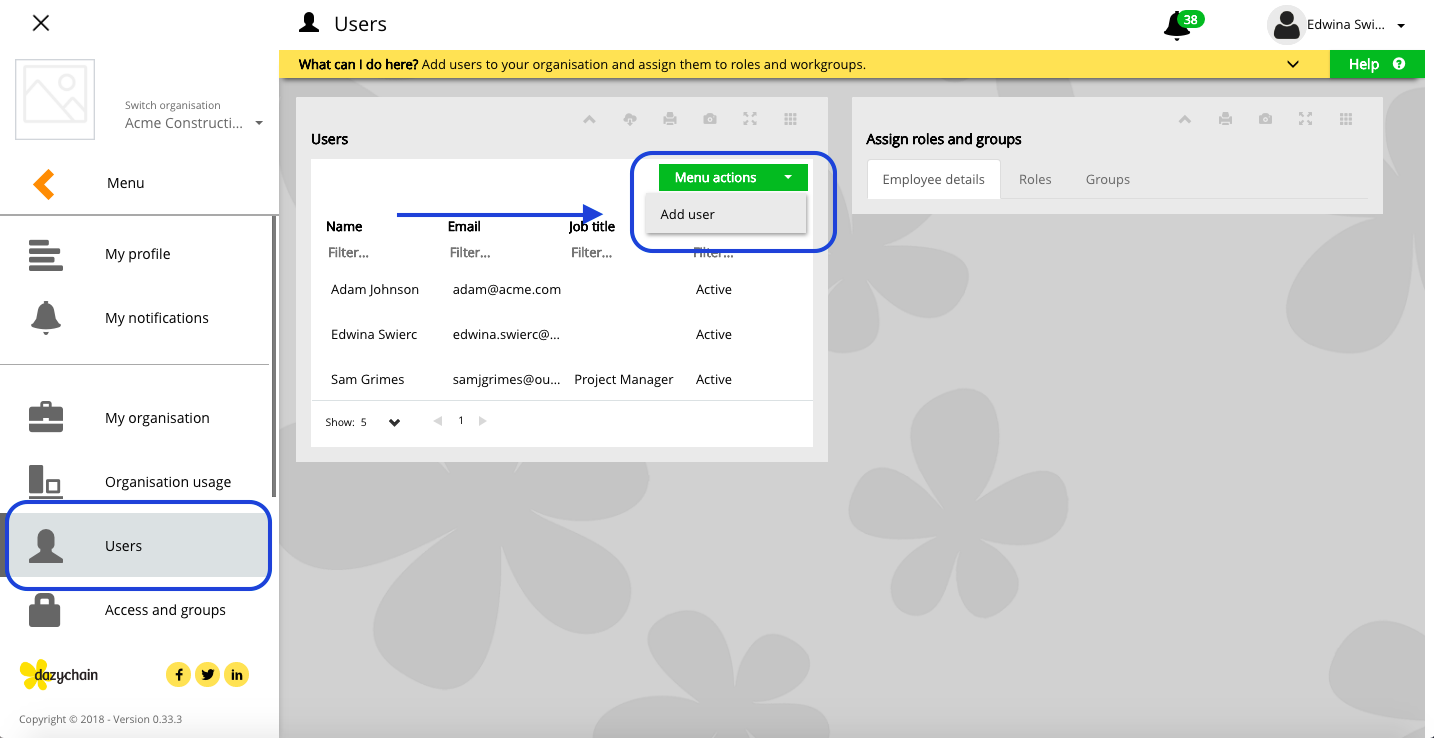Click the Access and groups padlock icon
Image resolution: width=1434 pixels, height=738 pixels.
pos(45,610)
